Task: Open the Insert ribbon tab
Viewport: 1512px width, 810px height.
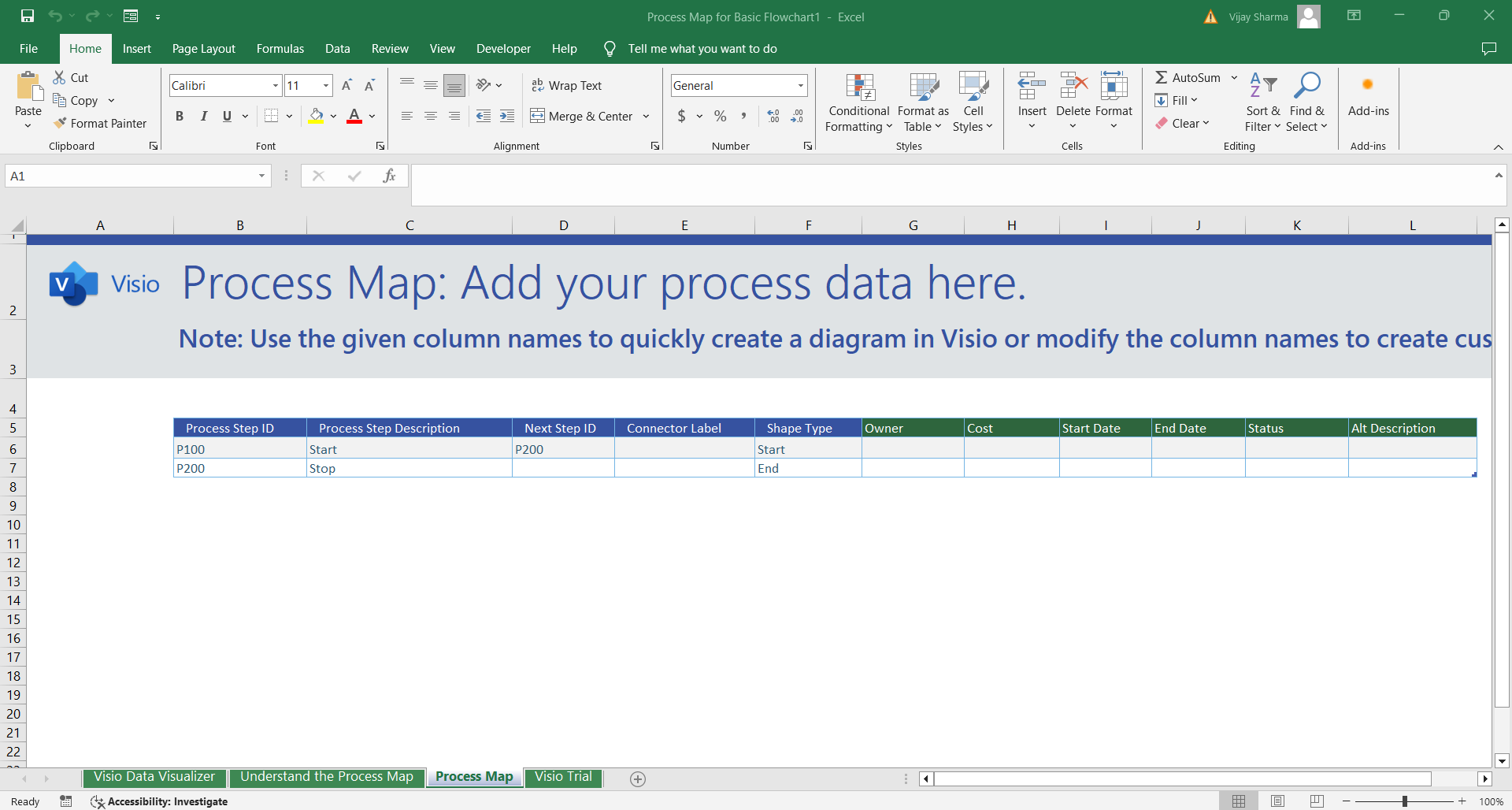Action: tap(136, 49)
